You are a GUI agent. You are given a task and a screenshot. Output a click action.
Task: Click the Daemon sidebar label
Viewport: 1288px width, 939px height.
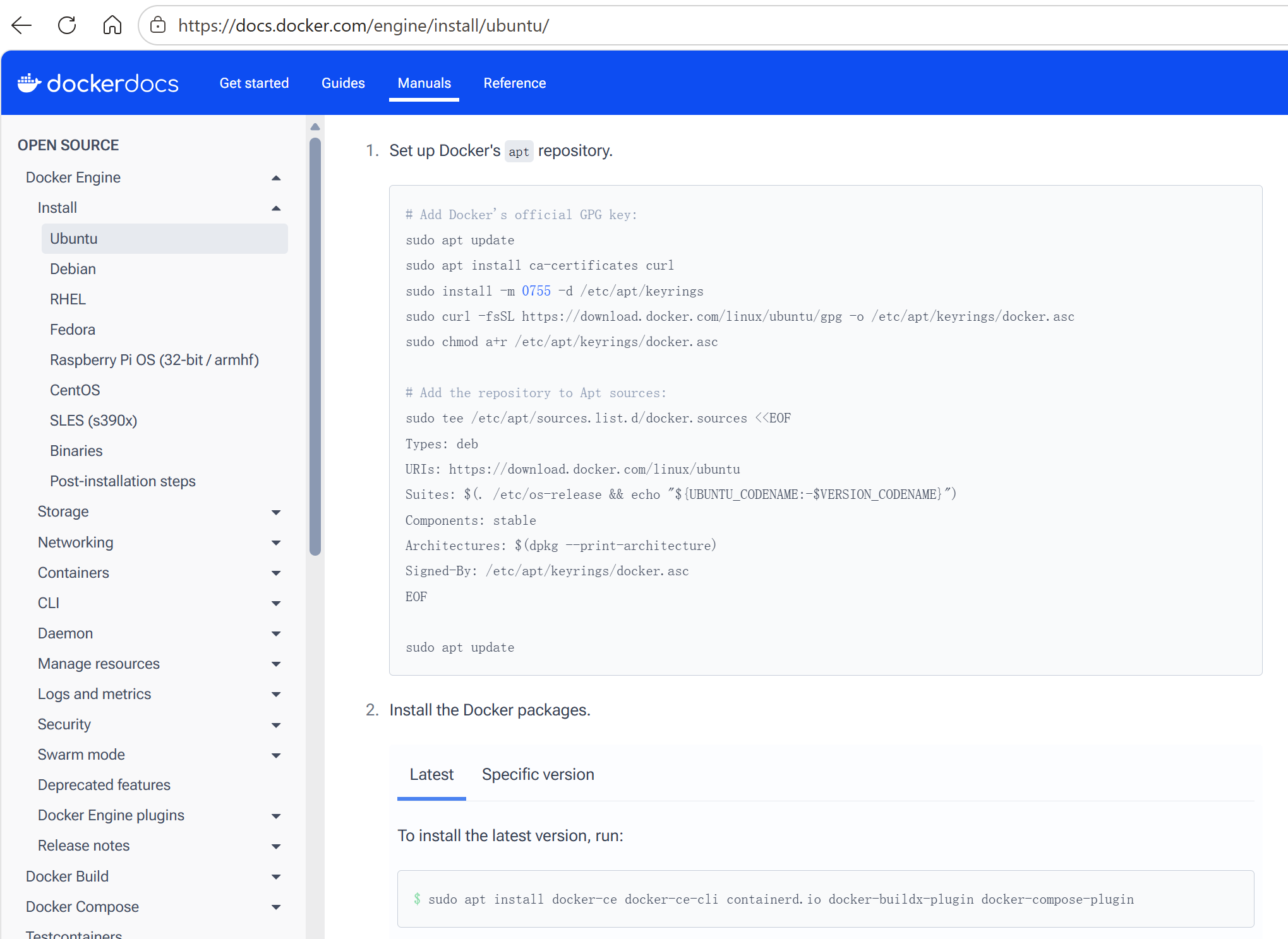click(65, 633)
